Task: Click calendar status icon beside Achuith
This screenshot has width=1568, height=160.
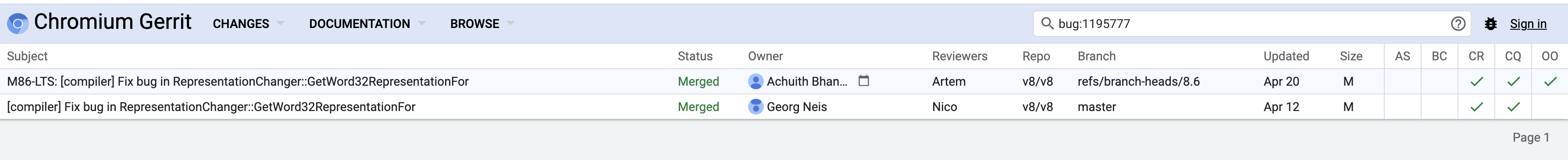Action: 863,80
